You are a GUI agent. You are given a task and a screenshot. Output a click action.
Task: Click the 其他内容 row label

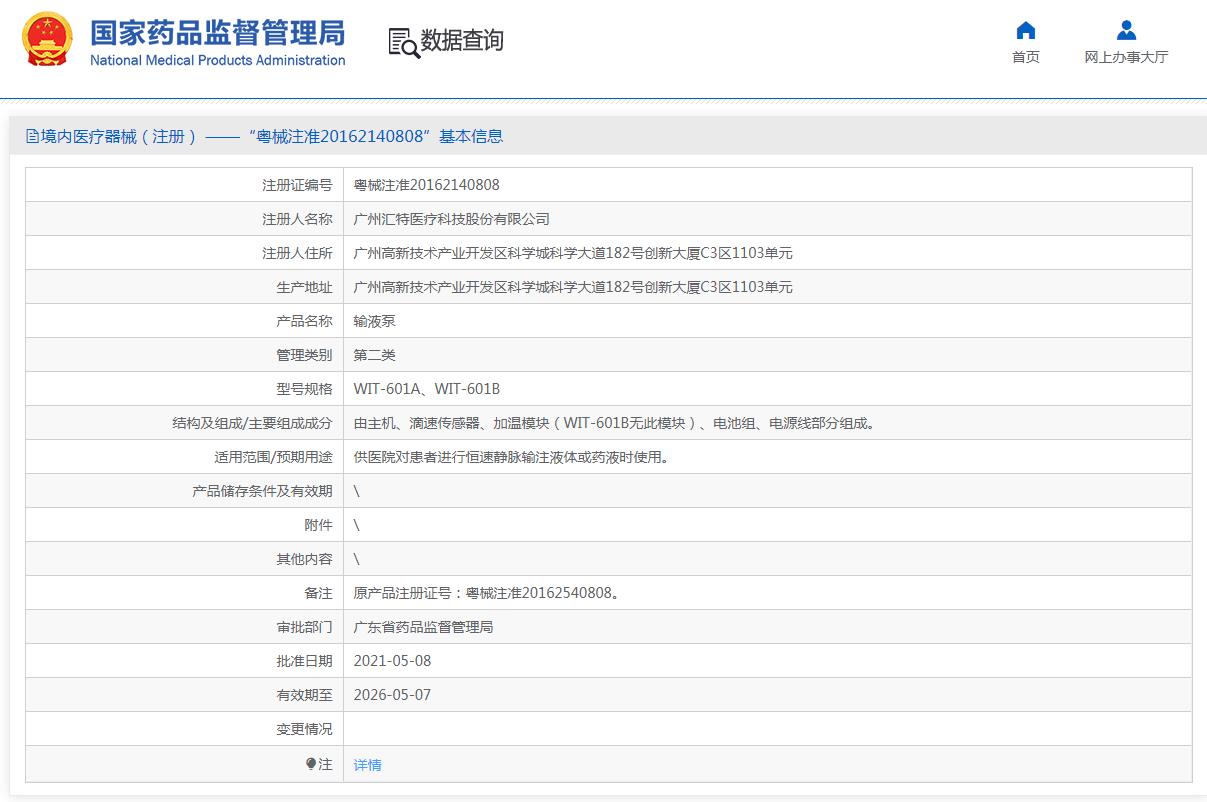[x=304, y=559]
